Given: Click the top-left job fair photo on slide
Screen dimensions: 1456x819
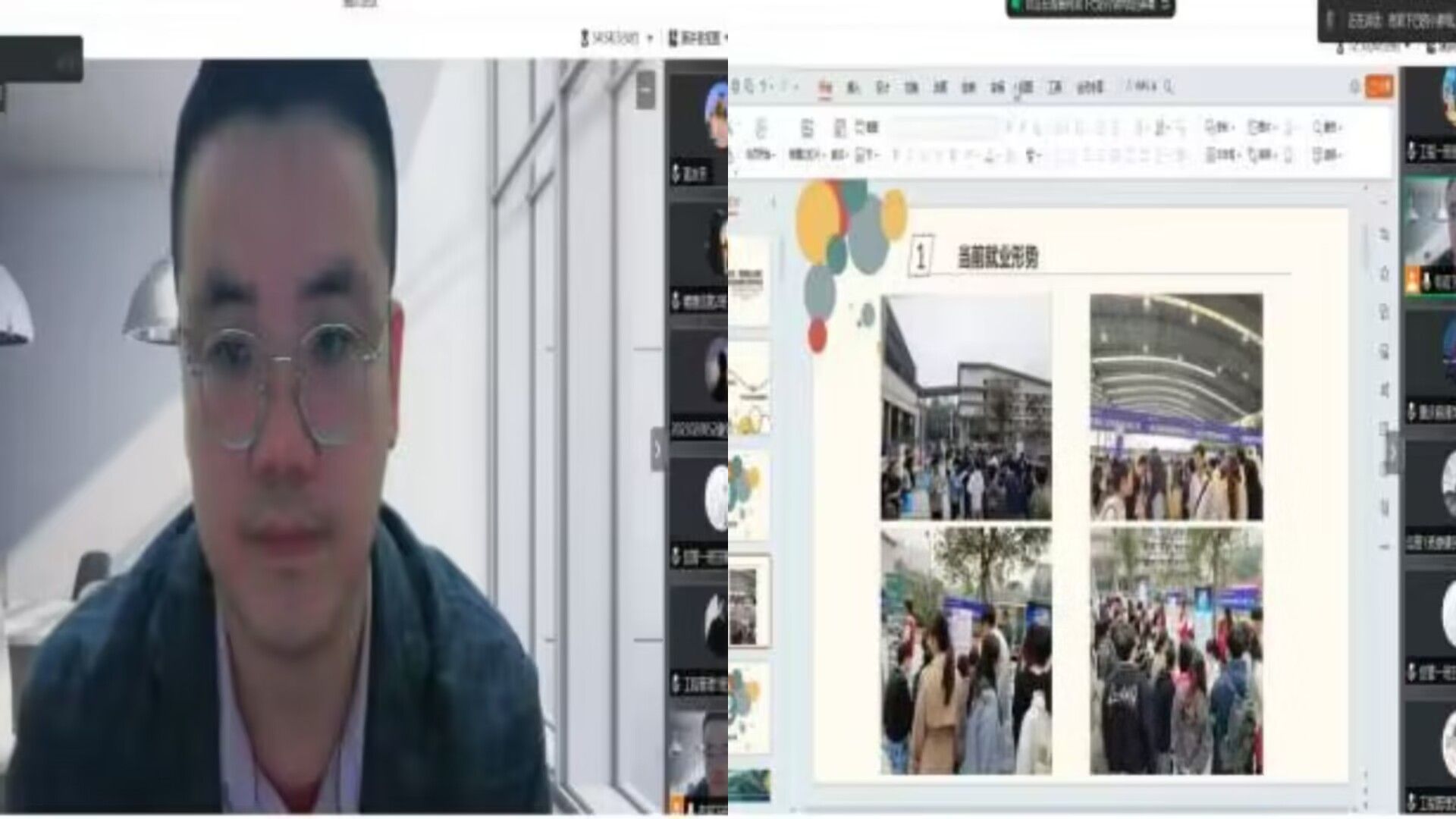Looking at the screenshot, I should pos(965,407).
